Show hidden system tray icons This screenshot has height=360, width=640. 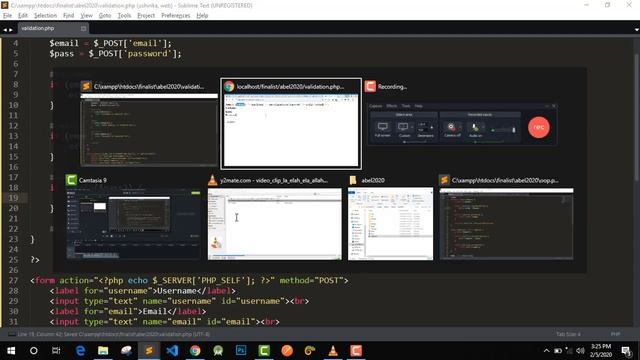coord(546,351)
